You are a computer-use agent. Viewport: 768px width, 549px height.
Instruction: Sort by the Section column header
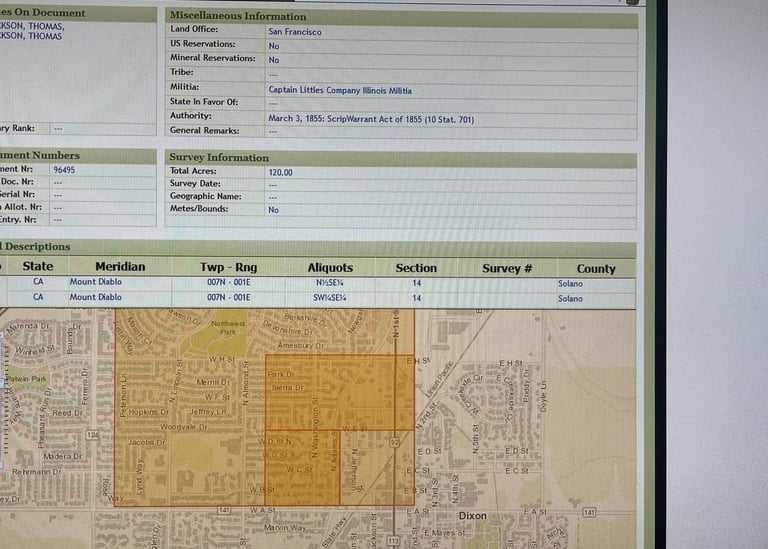click(x=416, y=268)
